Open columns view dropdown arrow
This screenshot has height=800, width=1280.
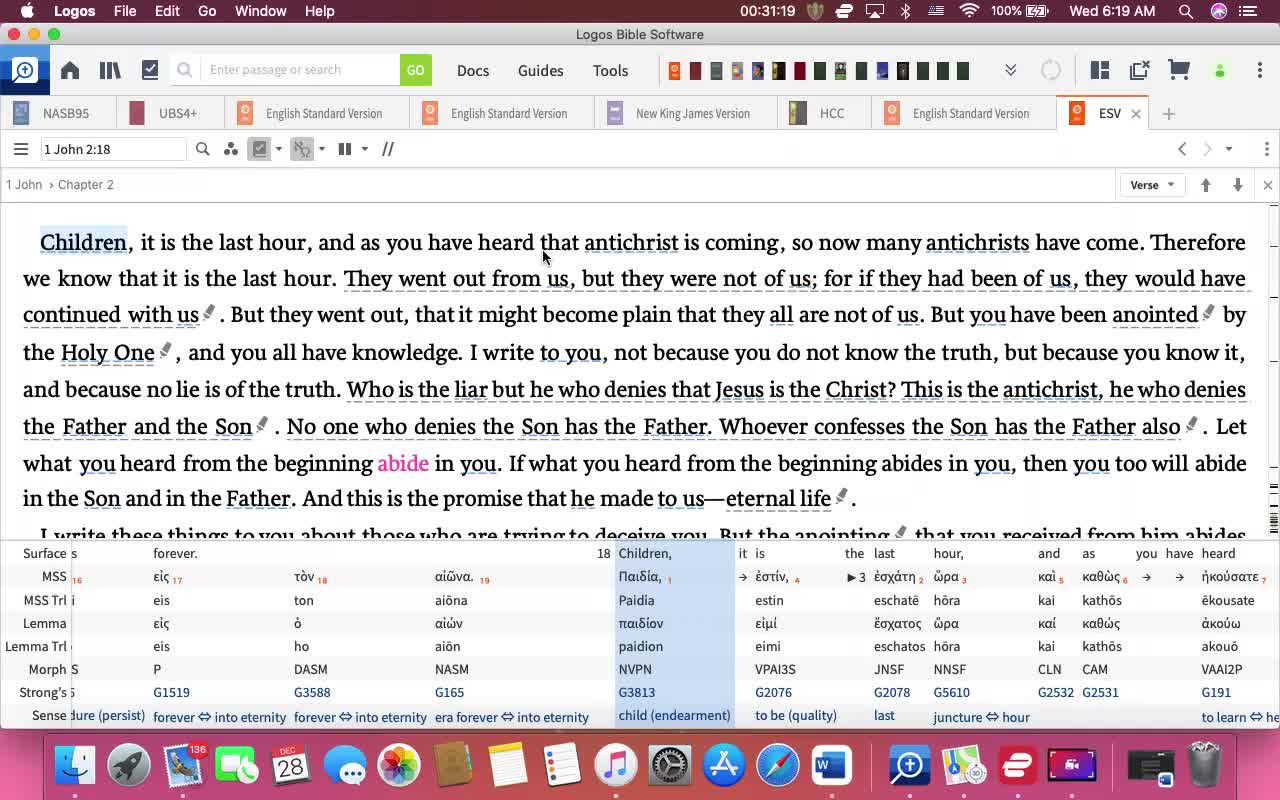[365, 149]
